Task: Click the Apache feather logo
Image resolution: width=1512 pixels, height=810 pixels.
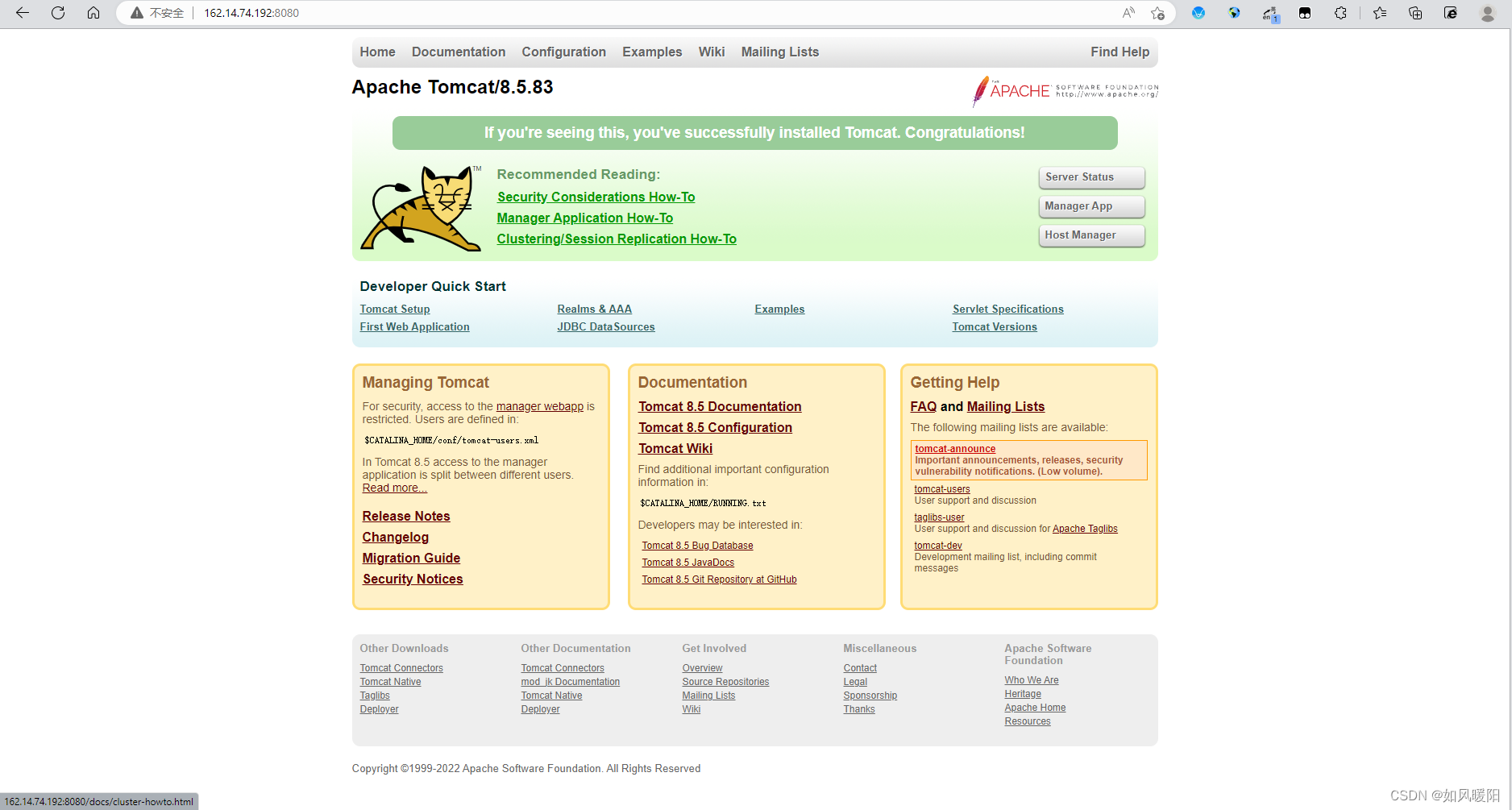Action: (x=1065, y=91)
